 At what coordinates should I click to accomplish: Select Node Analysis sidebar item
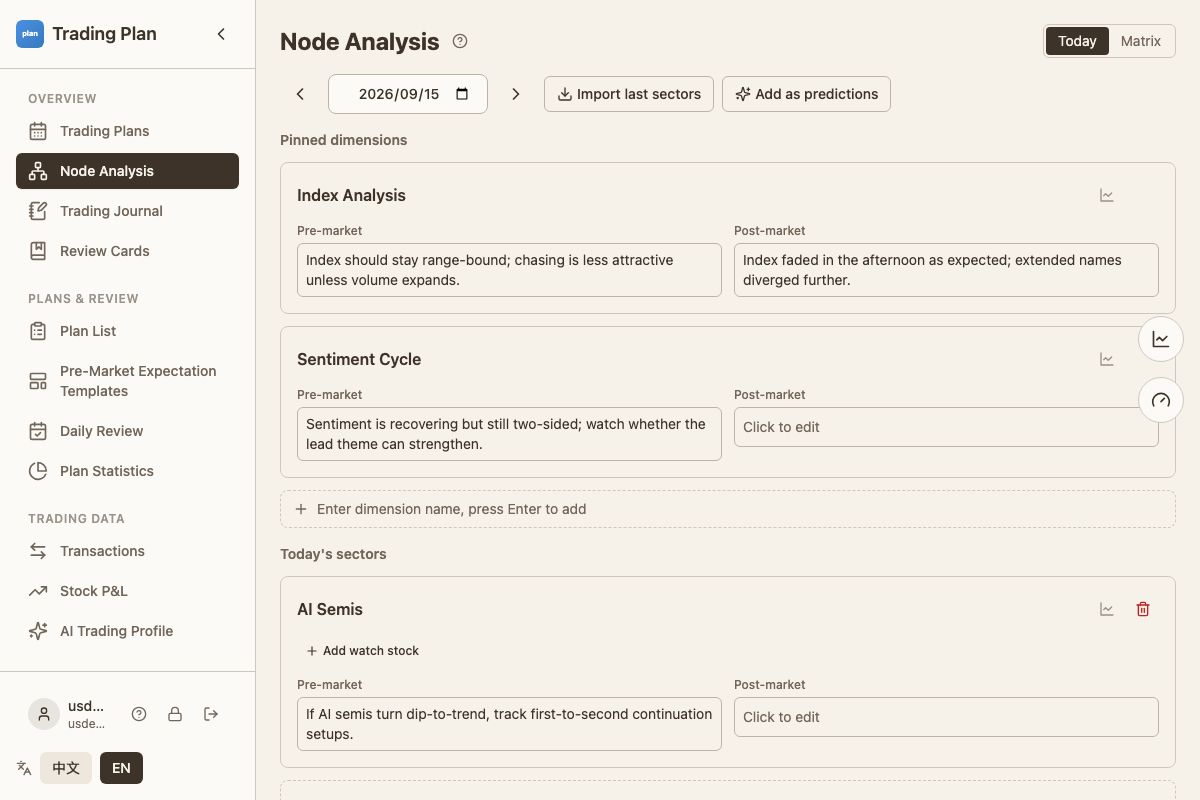pos(127,171)
